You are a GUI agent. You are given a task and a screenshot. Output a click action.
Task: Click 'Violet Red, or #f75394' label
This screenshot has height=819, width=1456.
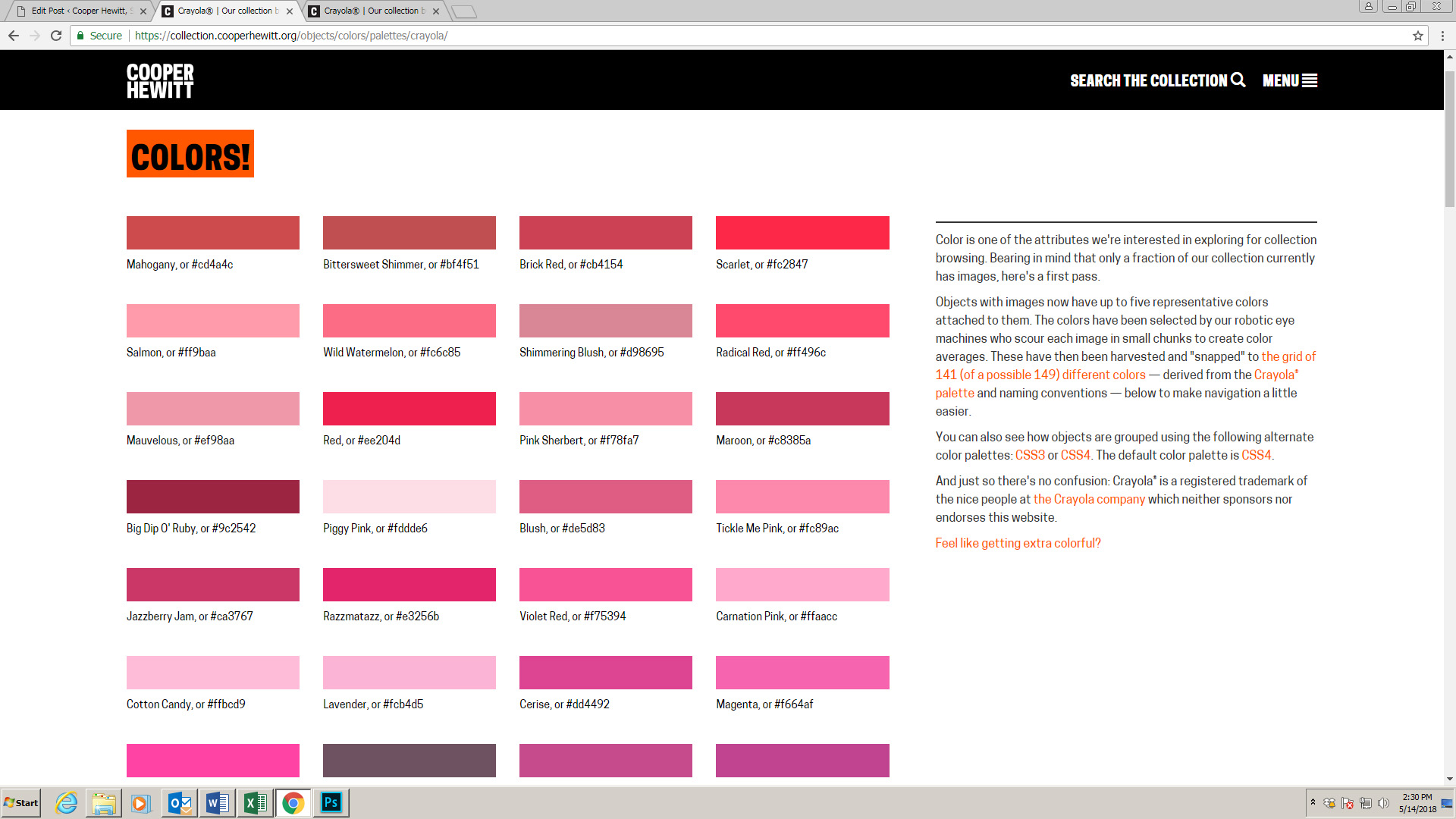pyautogui.click(x=573, y=617)
